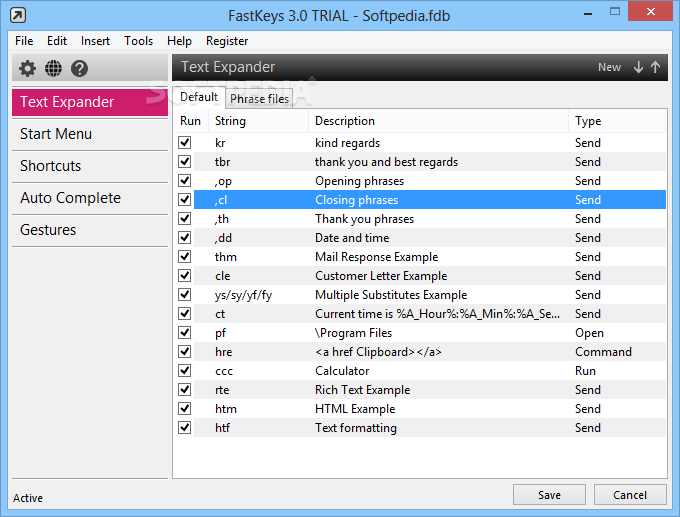Disable the ccc Calculator checkbox
680x517 pixels.
point(185,370)
